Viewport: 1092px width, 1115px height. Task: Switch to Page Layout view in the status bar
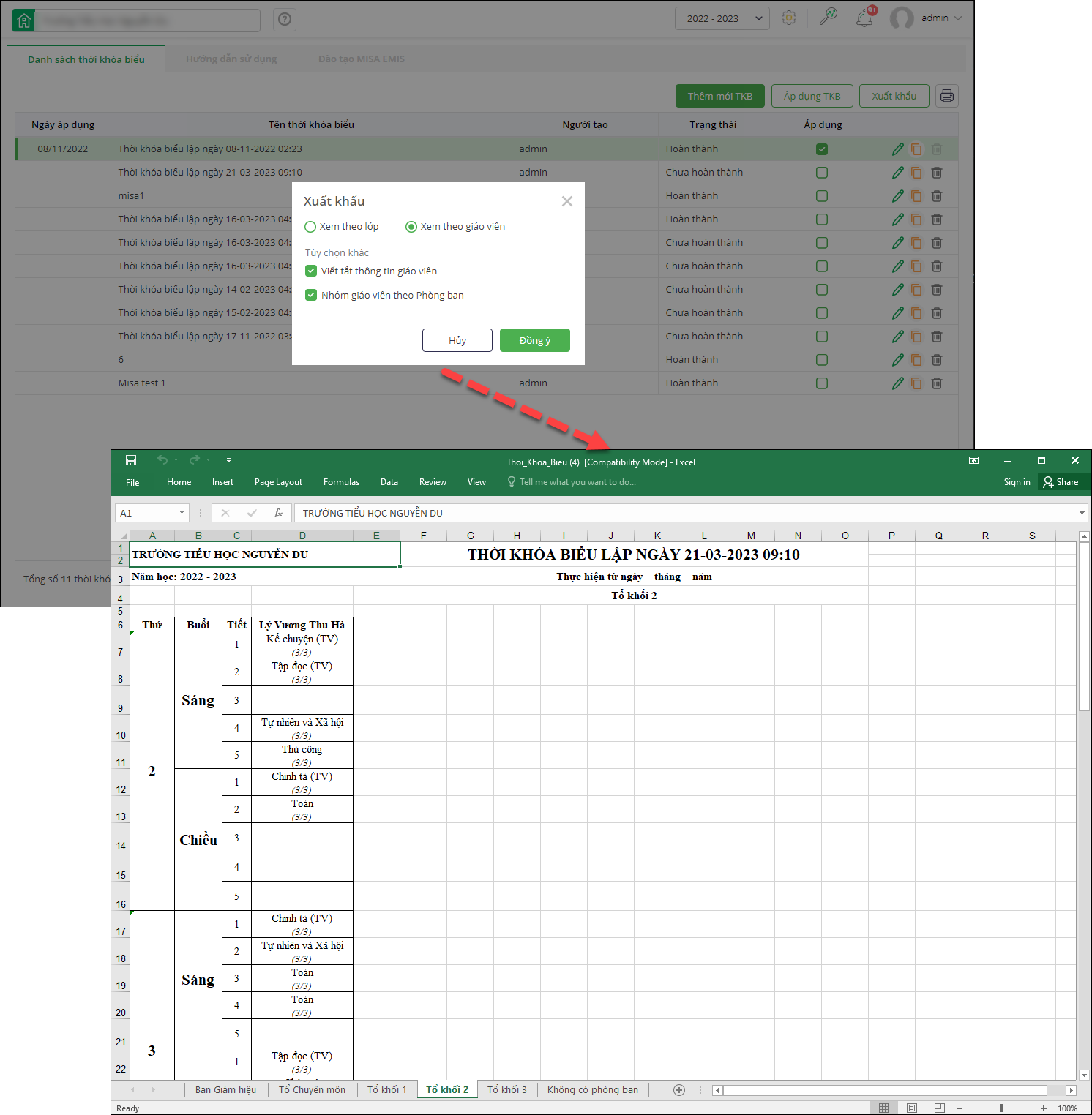tap(912, 1108)
